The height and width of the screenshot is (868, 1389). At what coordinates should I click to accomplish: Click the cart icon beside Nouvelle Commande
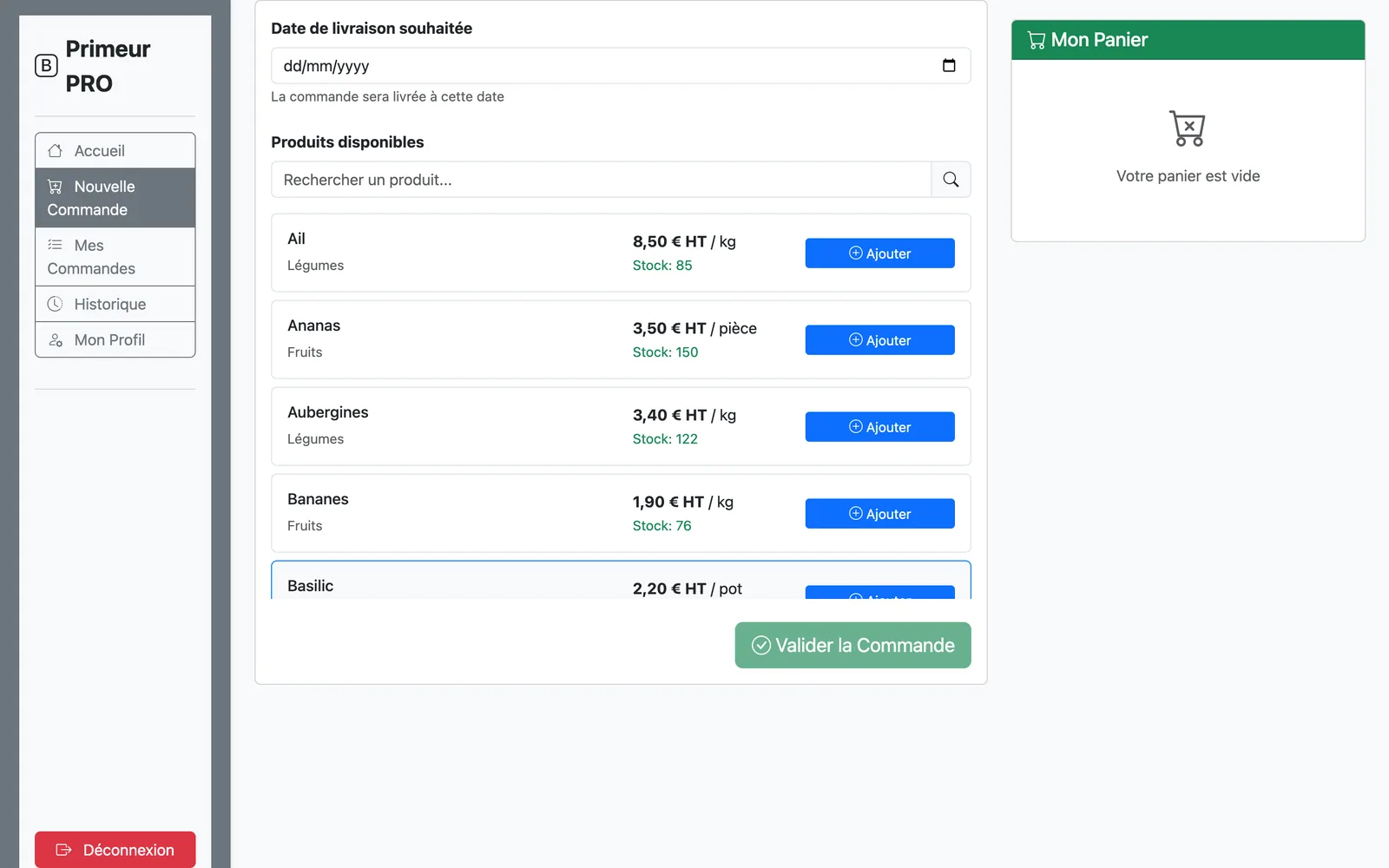(x=55, y=187)
